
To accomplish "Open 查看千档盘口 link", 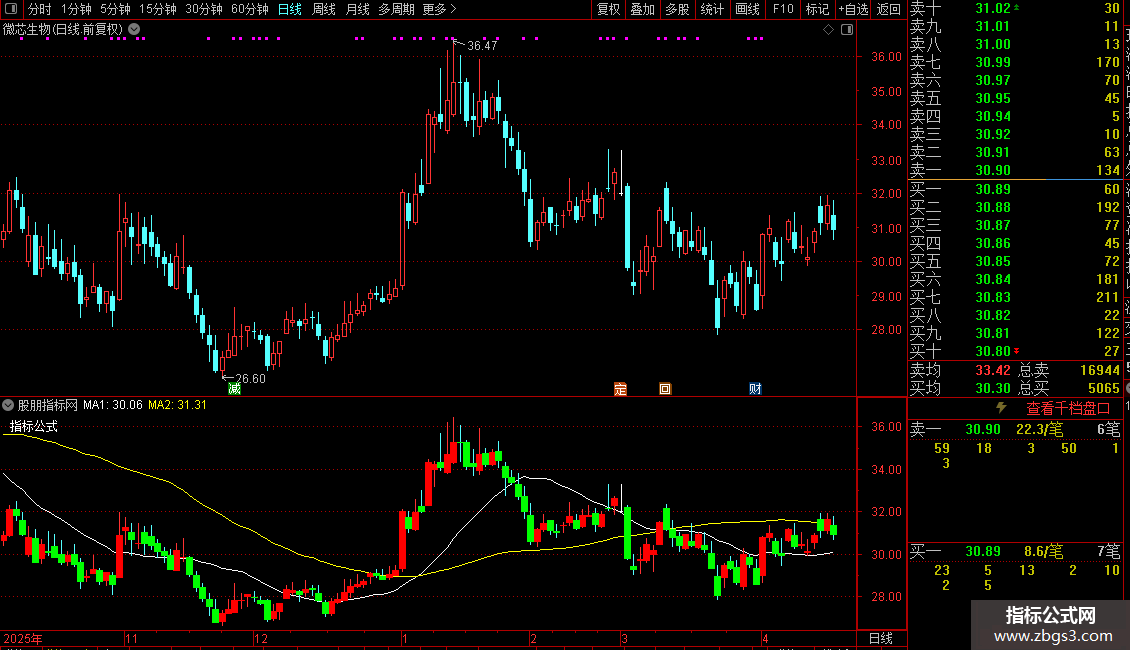I will (x=1068, y=408).
